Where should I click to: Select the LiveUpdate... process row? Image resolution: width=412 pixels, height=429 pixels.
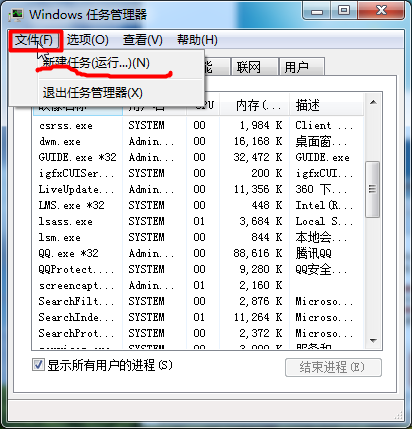click(x=197, y=189)
